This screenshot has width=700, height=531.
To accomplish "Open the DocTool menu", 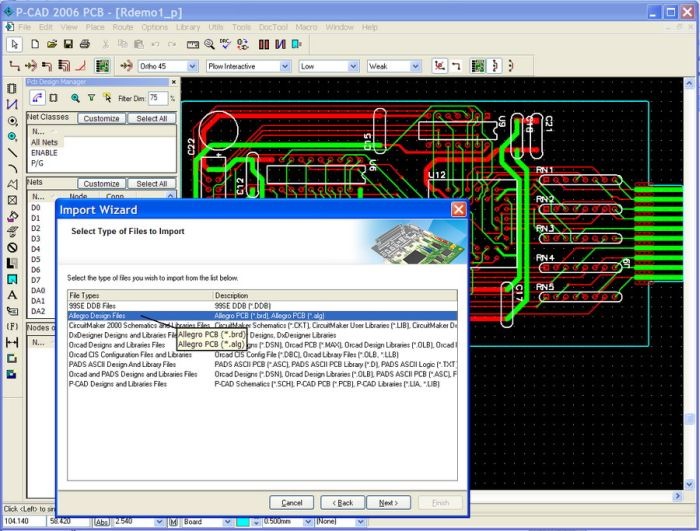I will pyautogui.click(x=273, y=27).
